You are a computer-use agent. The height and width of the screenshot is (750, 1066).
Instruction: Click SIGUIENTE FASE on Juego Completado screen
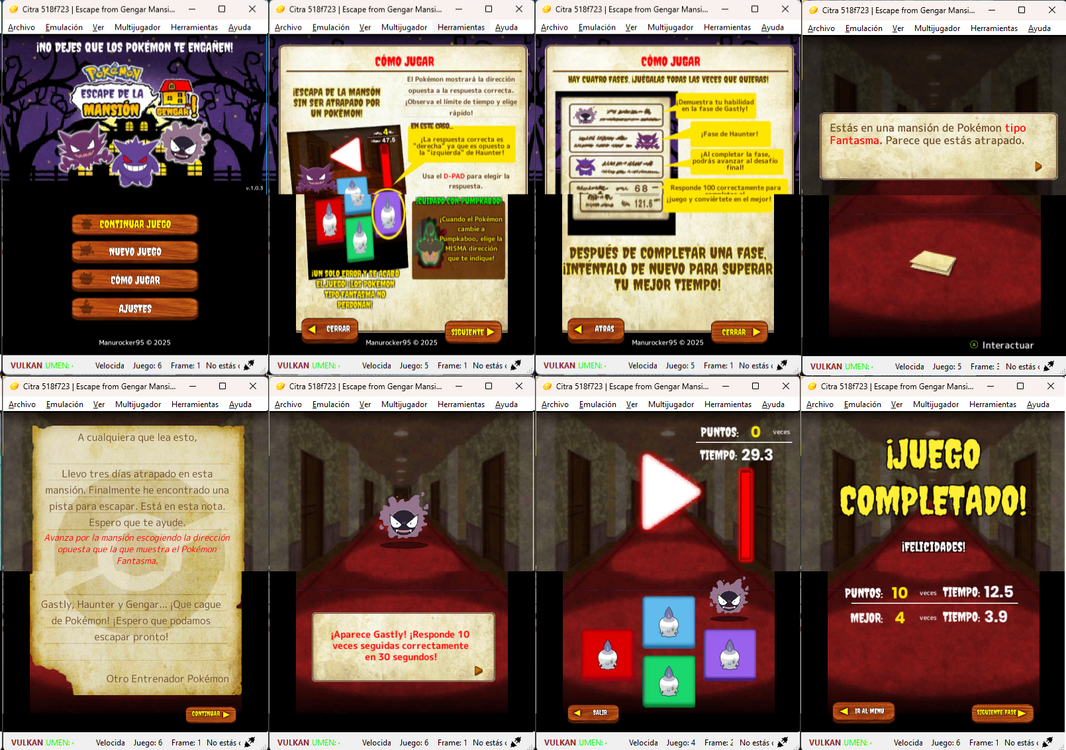click(1003, 713)
